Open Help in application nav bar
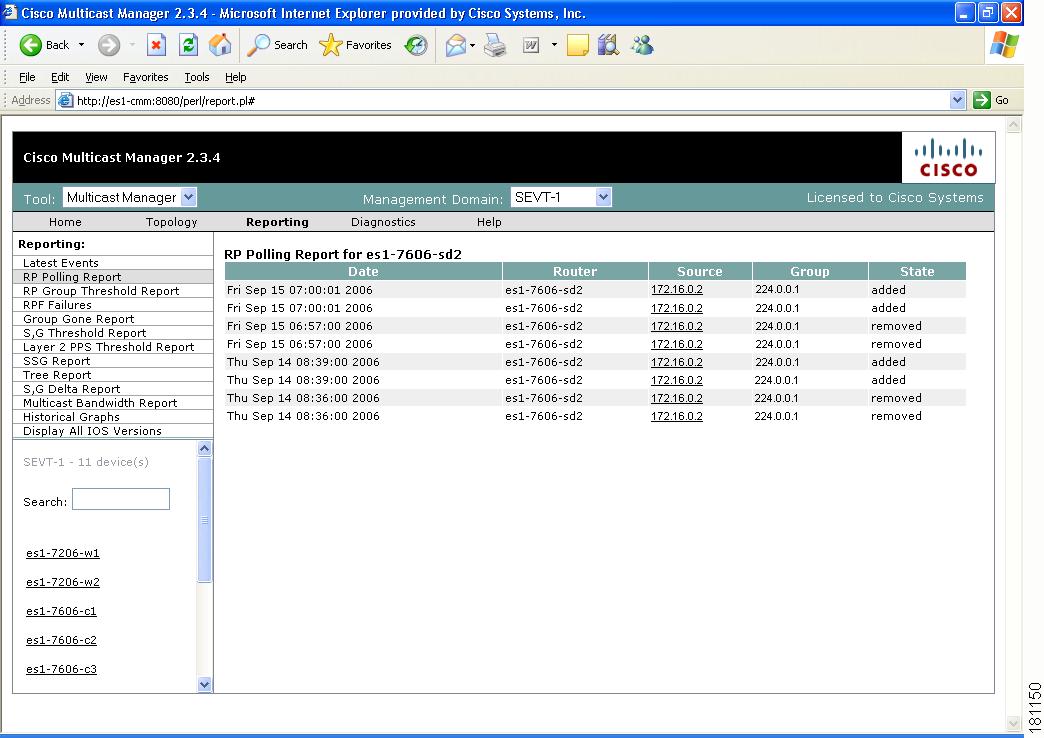 point(489,222)
